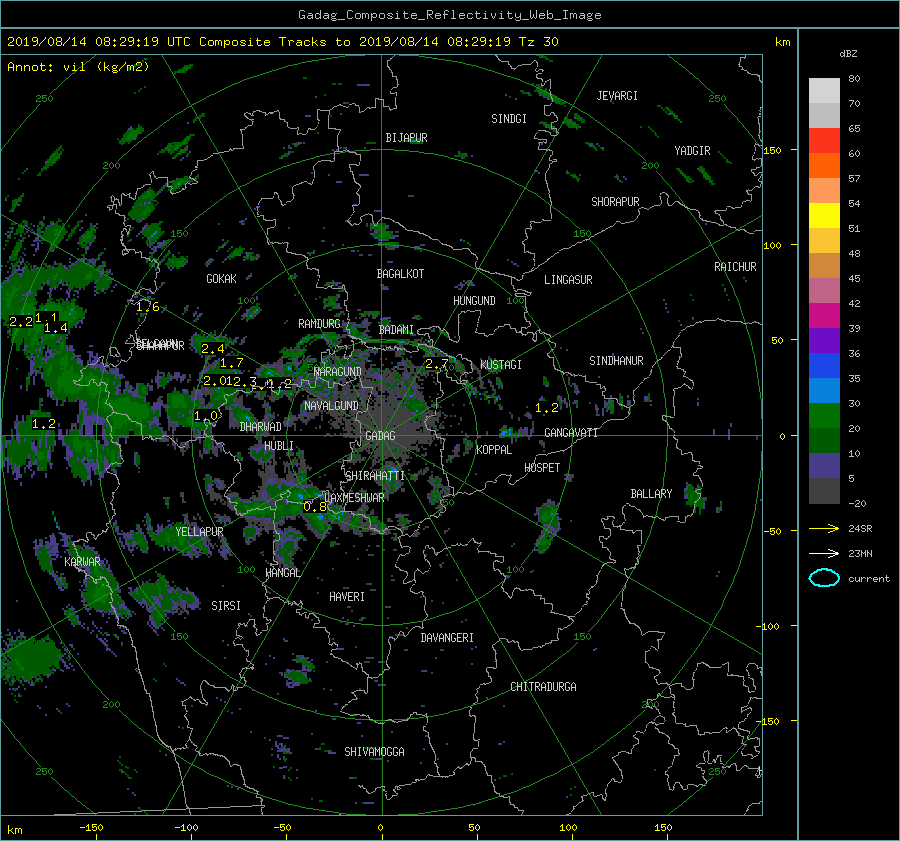Click the GANGAVATI city label
The image size is (900, 841).
point(571,433)
